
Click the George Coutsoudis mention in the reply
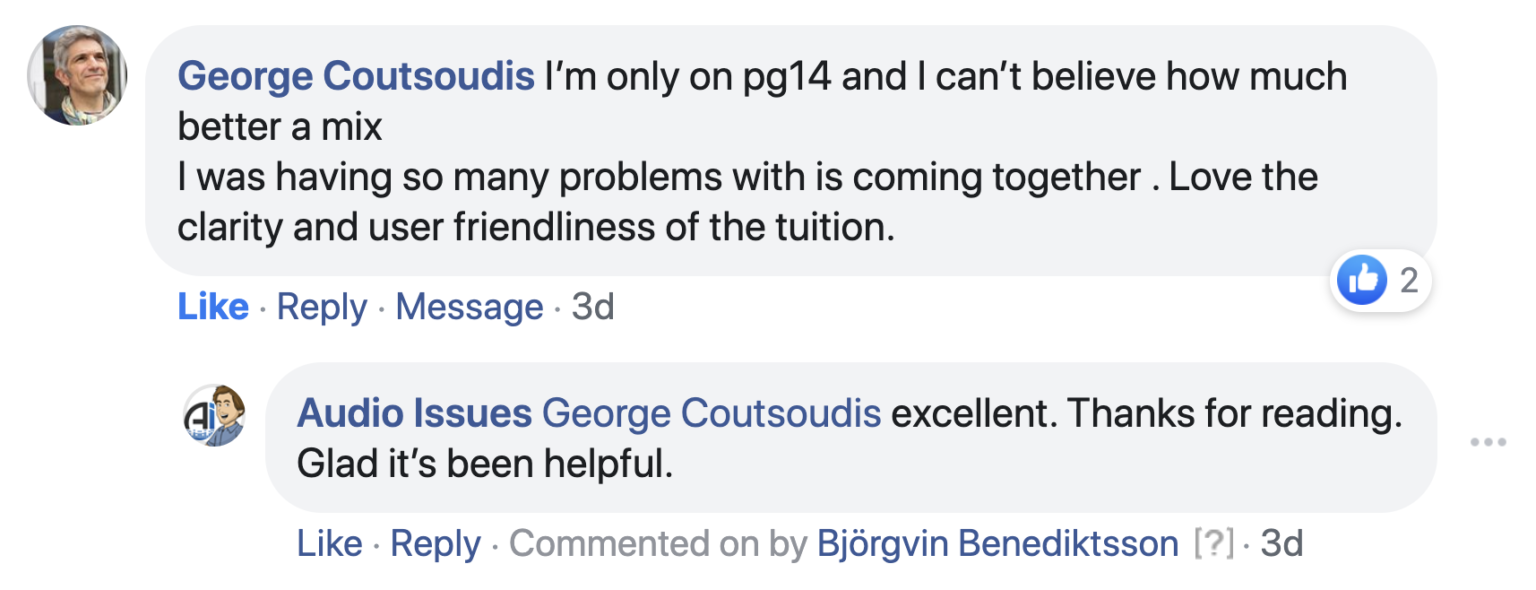[x=711, y=414]
